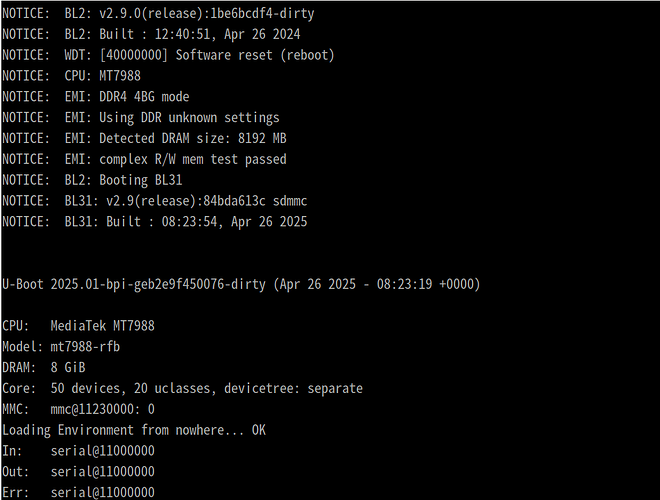Click the DRAM: 8 GiB line
This screenshot has height=500, width=660.
(44, 368)
